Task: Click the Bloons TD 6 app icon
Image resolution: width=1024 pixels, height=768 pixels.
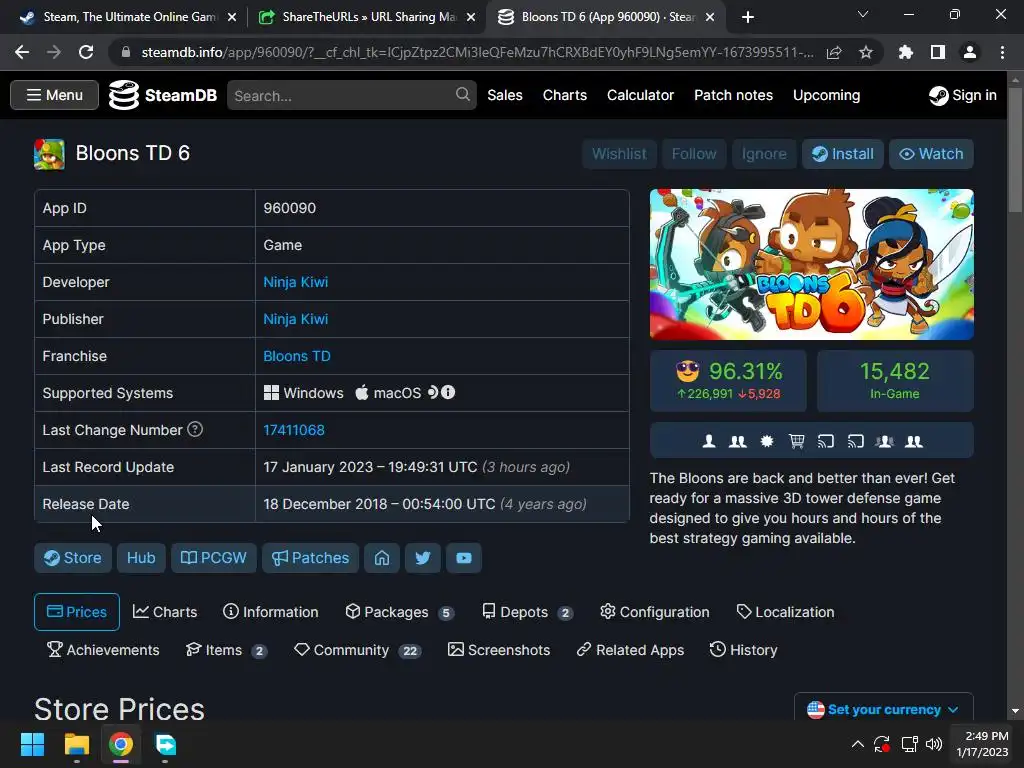Action: pyautogui.click(x=50, y=154)
